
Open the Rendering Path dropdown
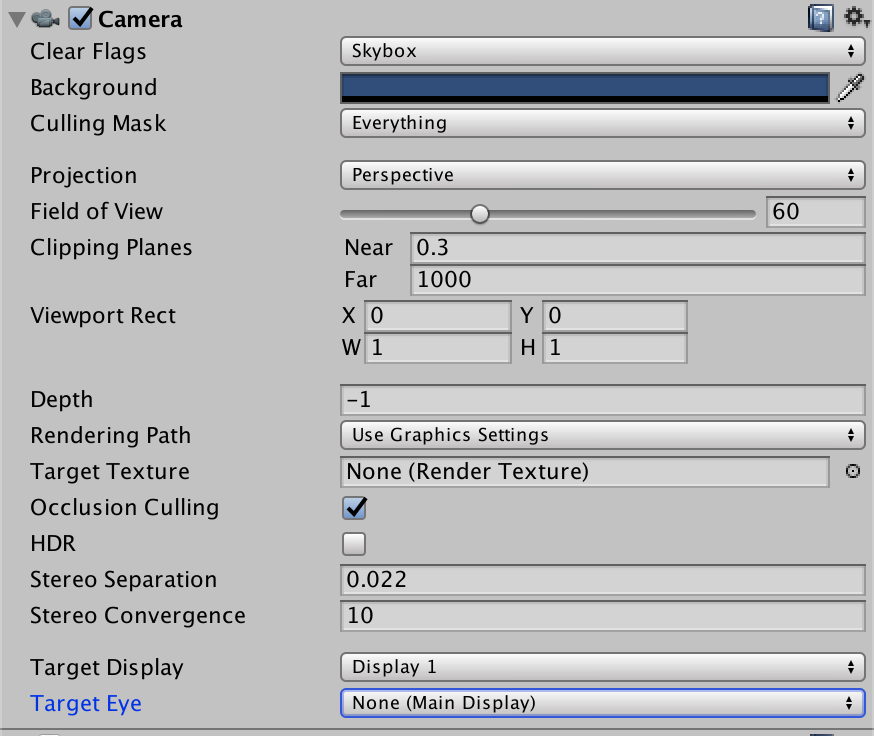(x=603, y=435)
